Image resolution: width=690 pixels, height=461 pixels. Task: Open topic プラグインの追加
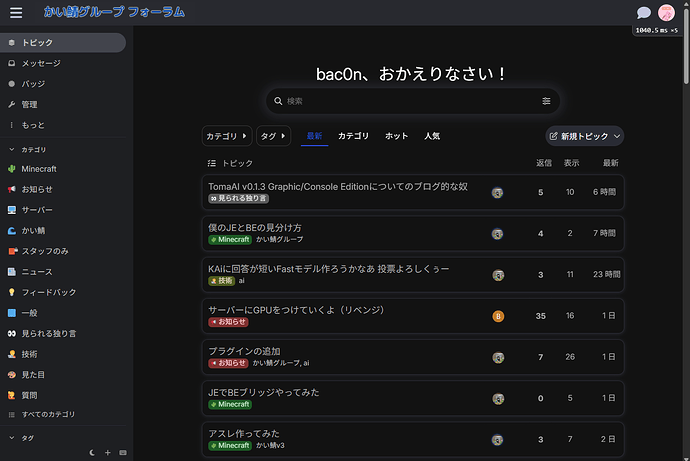244,351
